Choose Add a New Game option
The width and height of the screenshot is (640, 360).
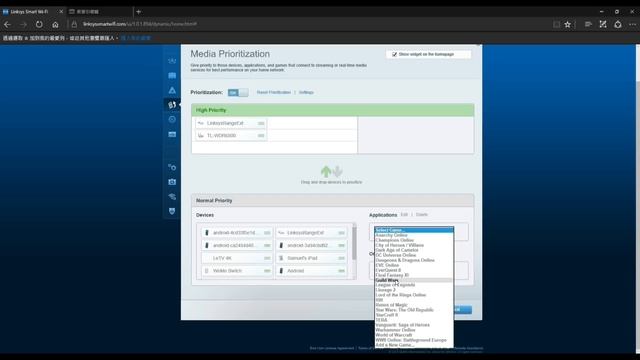(x=413, y=345)
